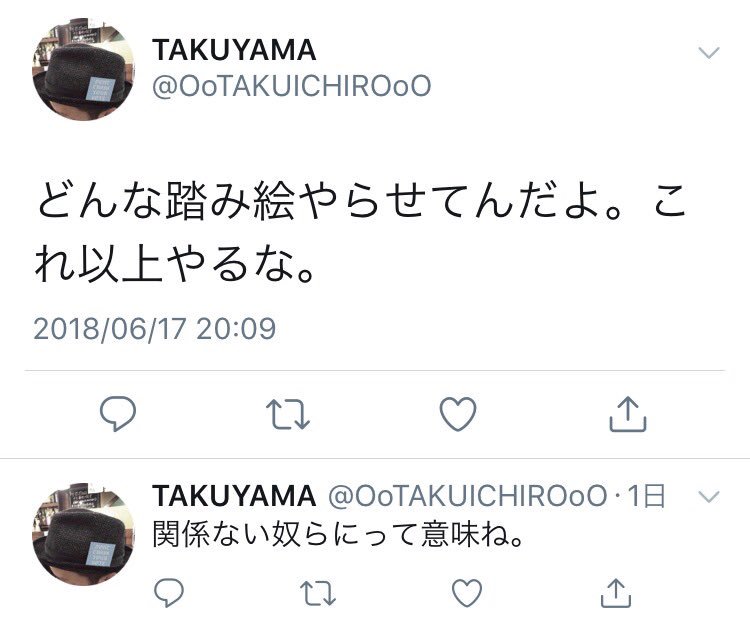The image size is (750, 619).
Task: Open @OoTAKUICHIROoO handle in reply tweet
Action: point(467,496)
